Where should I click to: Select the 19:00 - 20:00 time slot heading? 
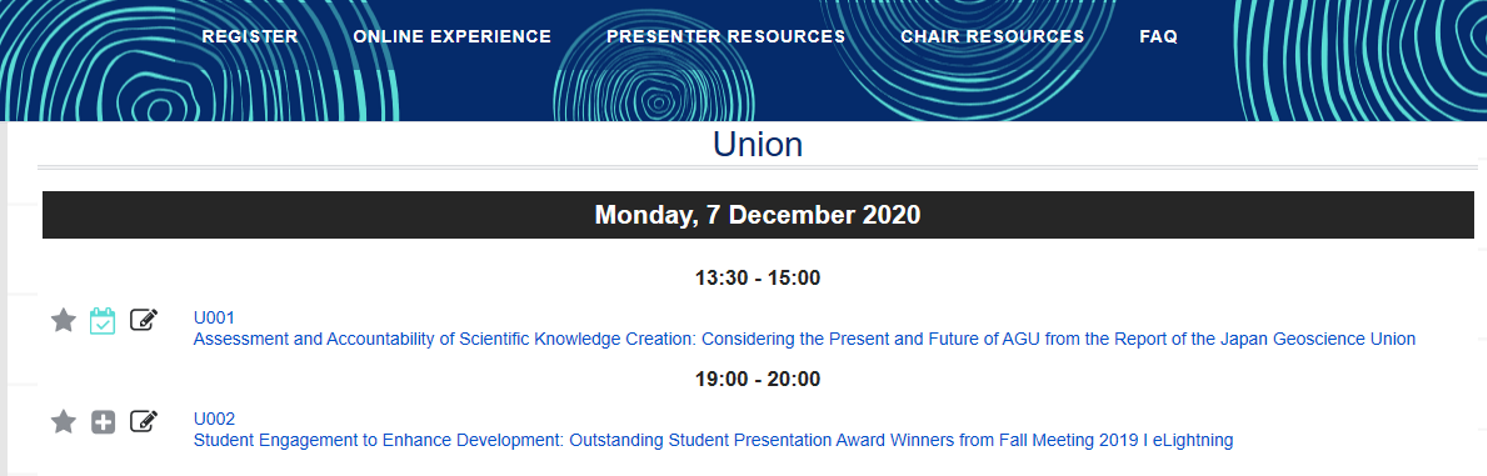(758, 379)
